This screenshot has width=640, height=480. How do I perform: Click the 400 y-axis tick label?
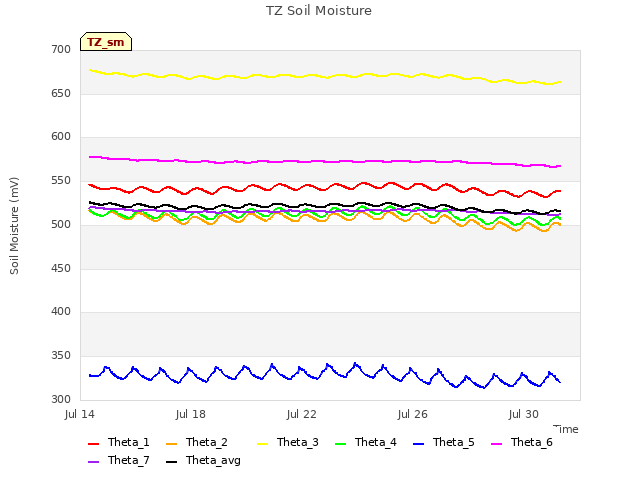pyautogui.click(x=61, y=312)
